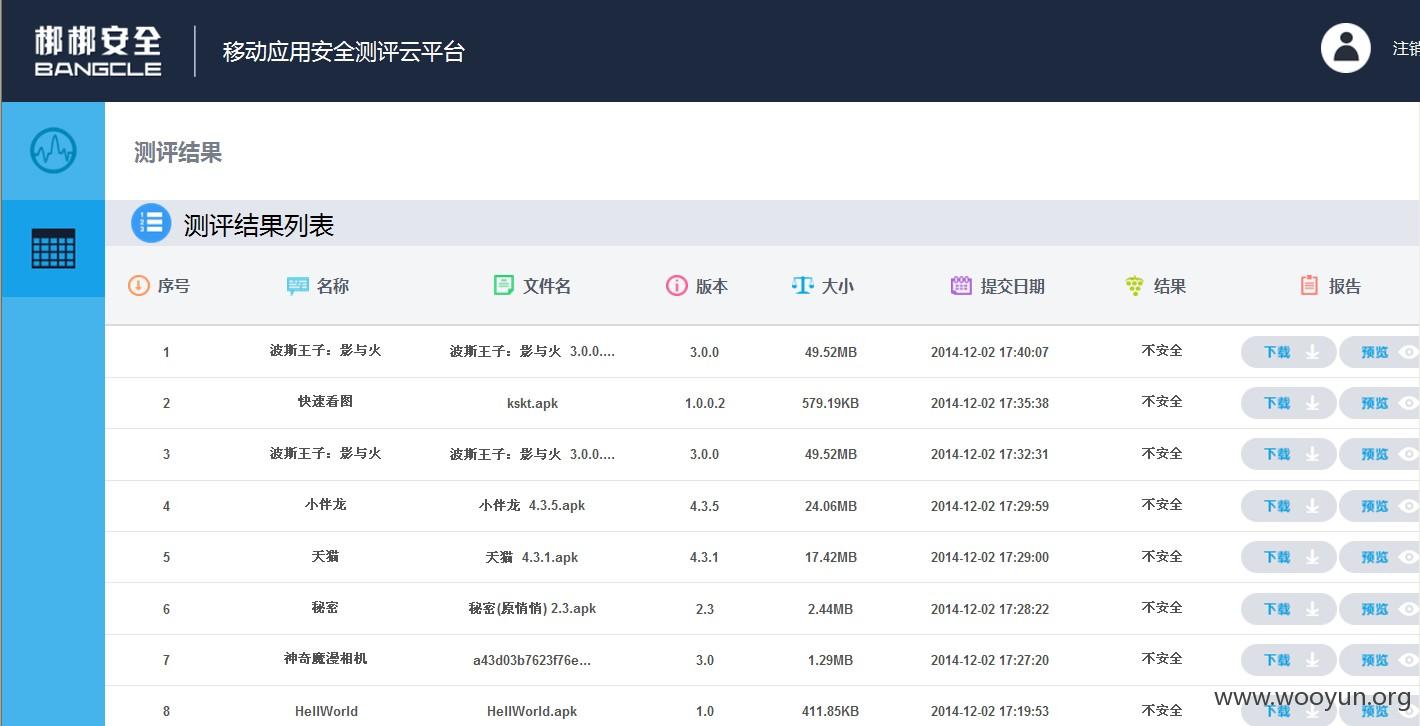Select the 神奇魔漫相机 app name
The image size is (1420, 726).
point(325,659)
